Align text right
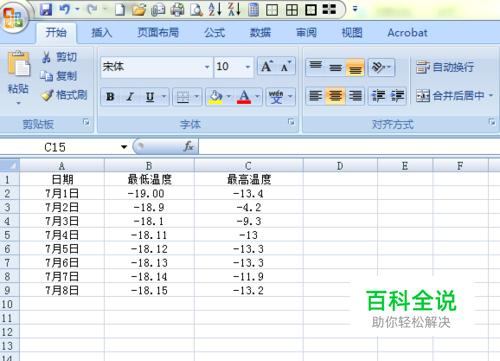 pyautogui.click(x=355, y=96)
